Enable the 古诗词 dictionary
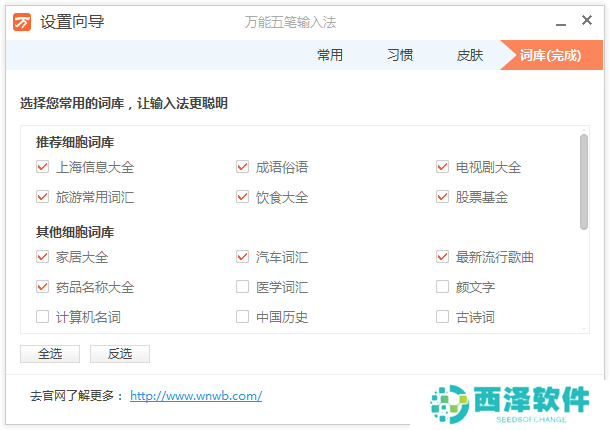The image size is (610, 430). tap(442, 317)
